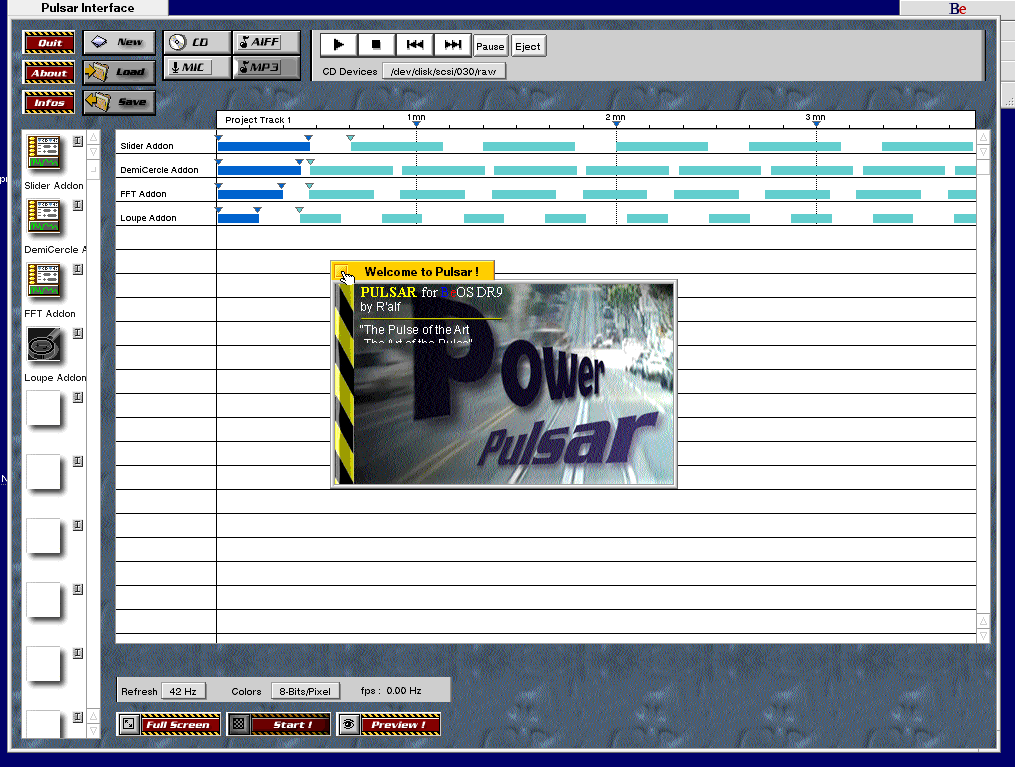
Task: Click the cyan triangle marker above Slider Addon track
Action: pos(350,138)
